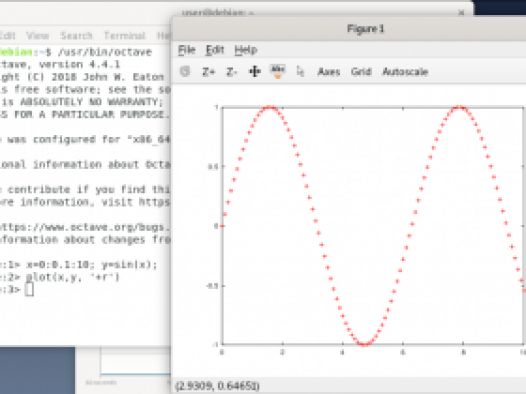Image resolution: width=526 pixels, height=394 pixels.
Task: Open the terminal View menu
Action: tap(38, 36)
